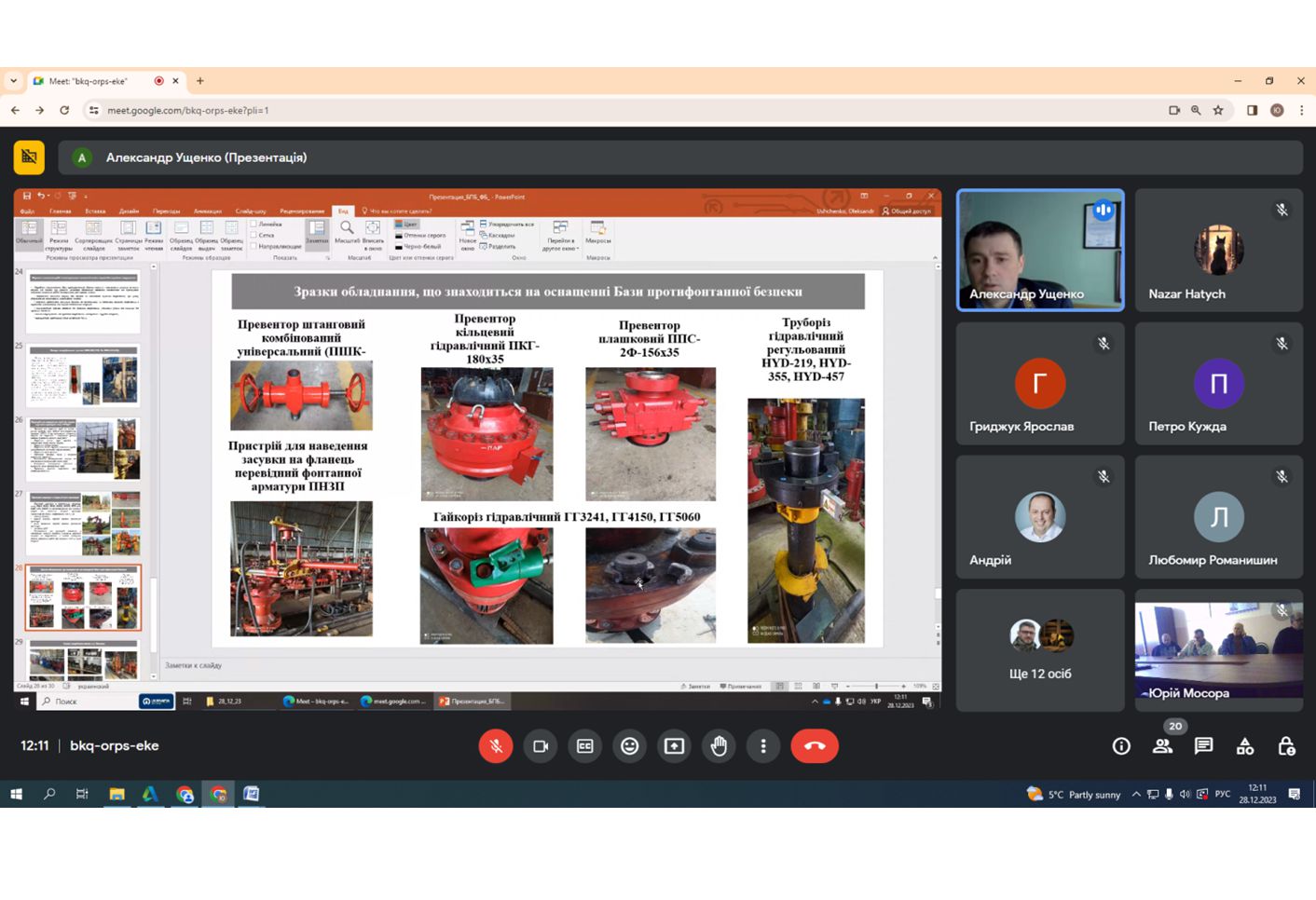The height and width of the screenshot is (900, 1316).
Task: Click the yellow unpin presentation icon
Action: 29,157
